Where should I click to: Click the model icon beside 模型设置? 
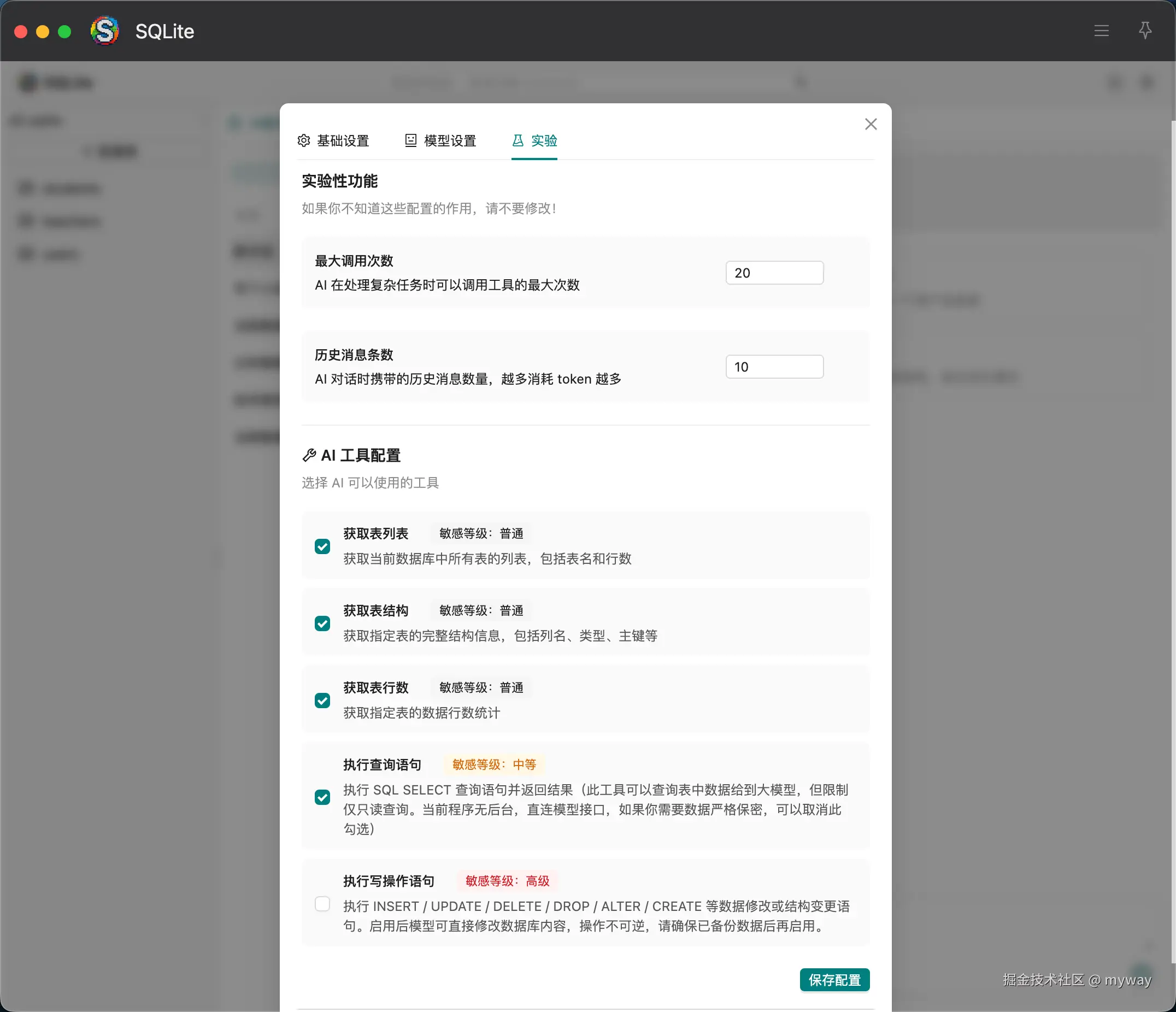[410, 140]
